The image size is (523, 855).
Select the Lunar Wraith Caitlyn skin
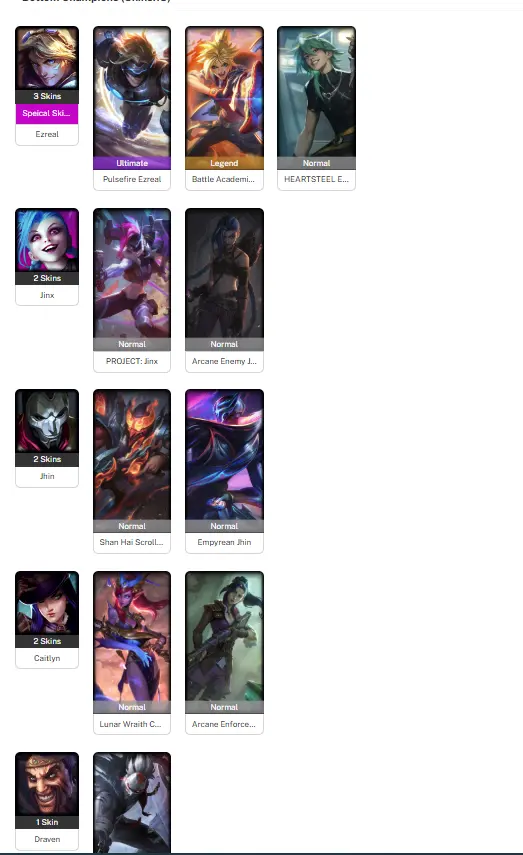pos(132,653)
